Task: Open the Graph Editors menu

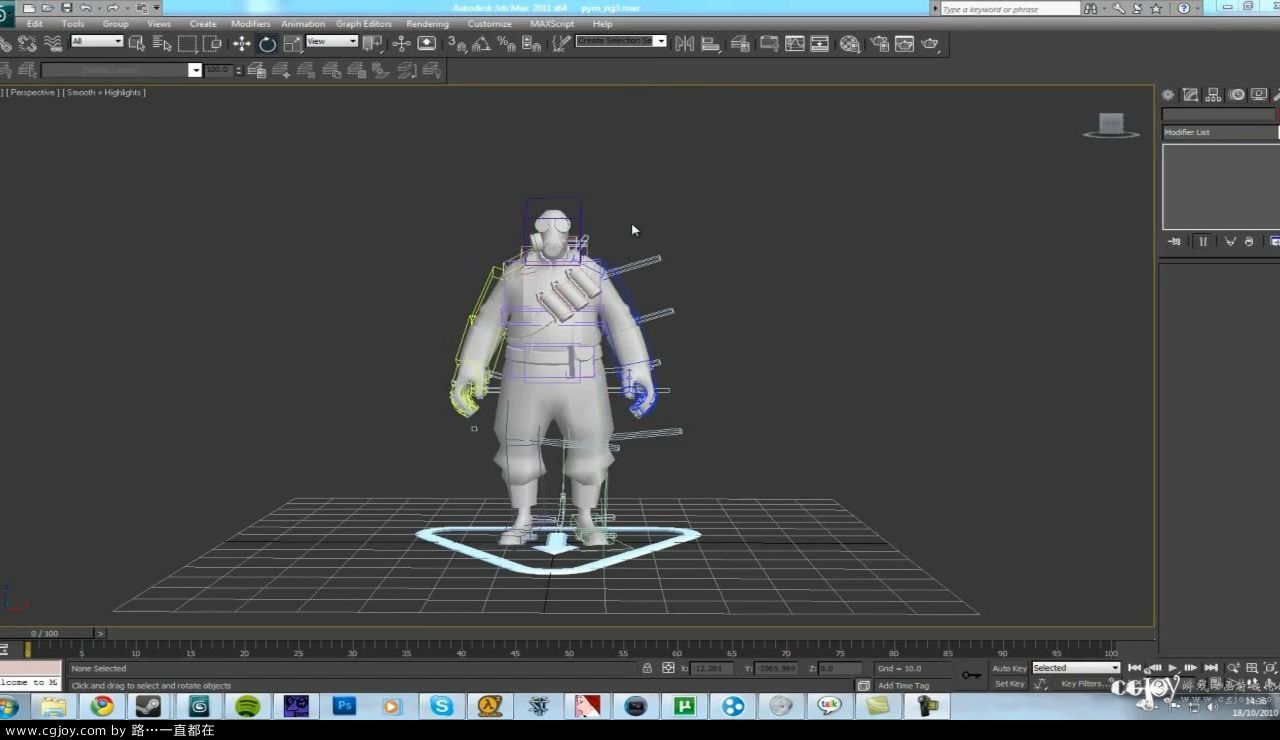Action: tap(364, 24)
